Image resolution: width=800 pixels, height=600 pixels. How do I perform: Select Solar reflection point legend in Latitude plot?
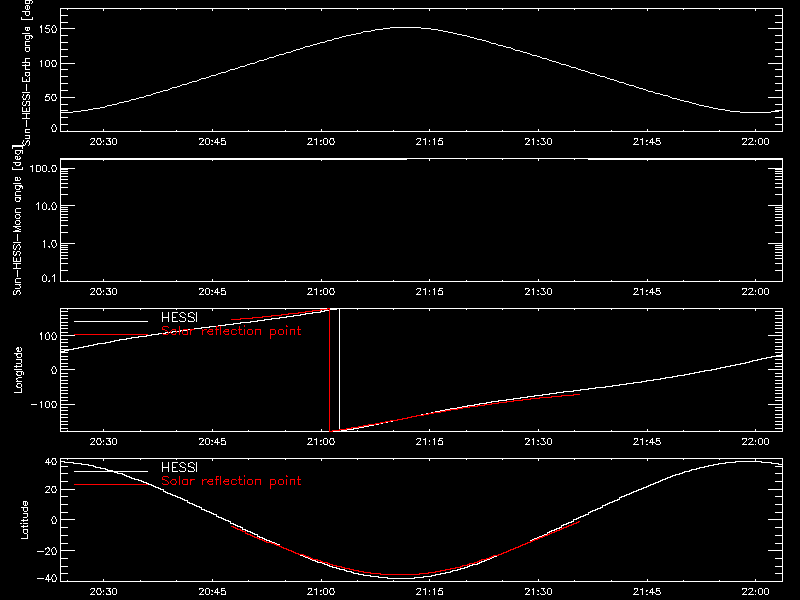click(231, 481)
